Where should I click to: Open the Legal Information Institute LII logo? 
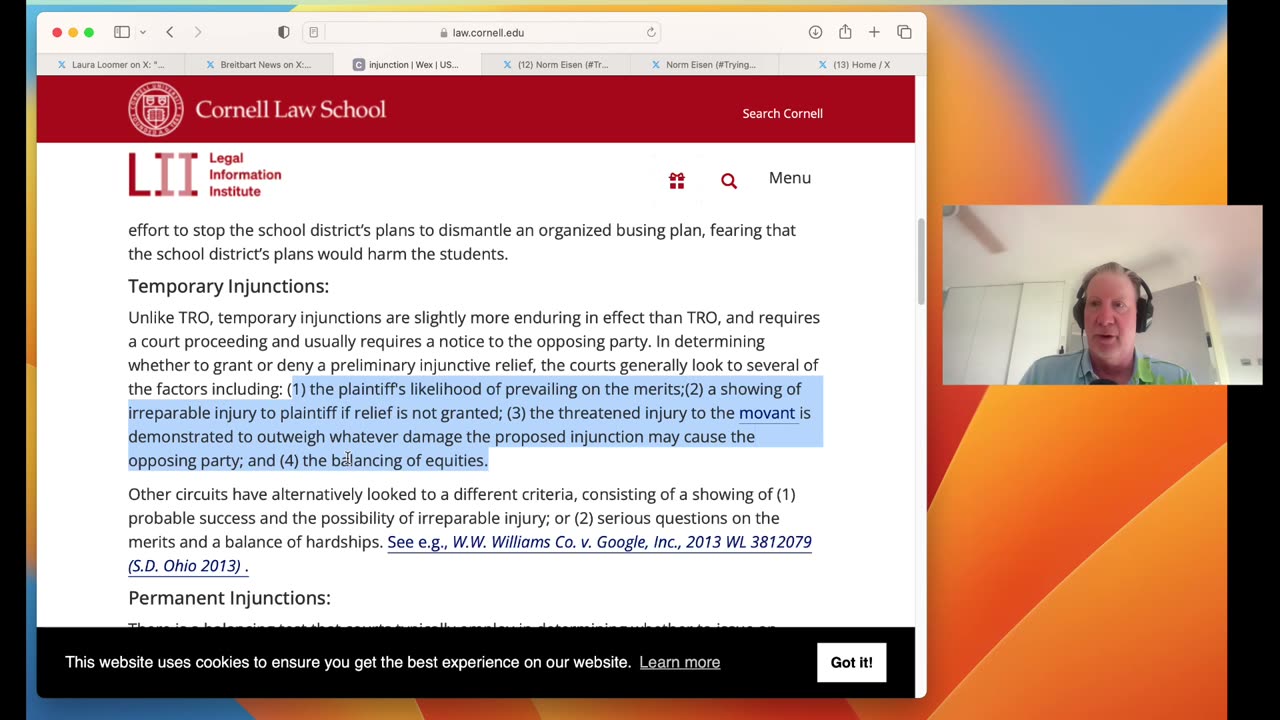[x=205, y=175]
